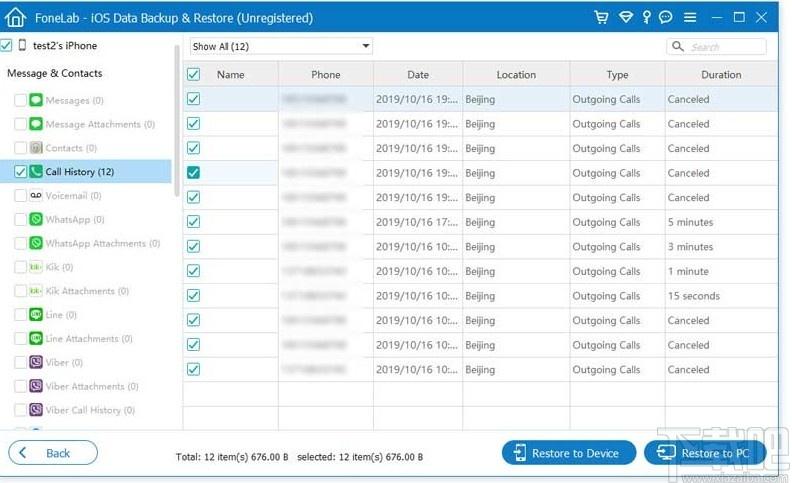Select Line Attachments (0) label
Image resolution: width=792 pixels, height=483 pixels.
89,338
